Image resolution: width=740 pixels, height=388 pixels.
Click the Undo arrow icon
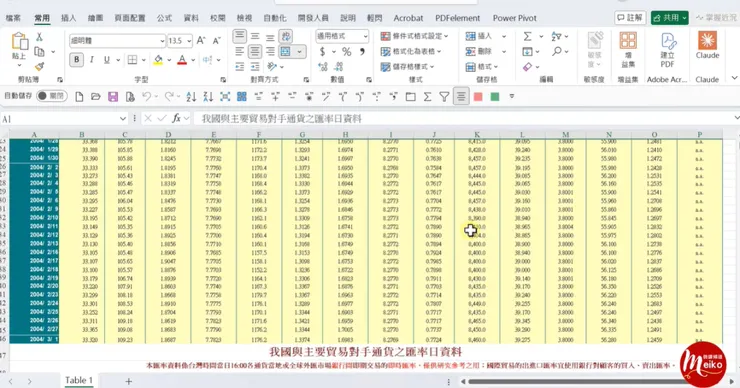[147, 97]
